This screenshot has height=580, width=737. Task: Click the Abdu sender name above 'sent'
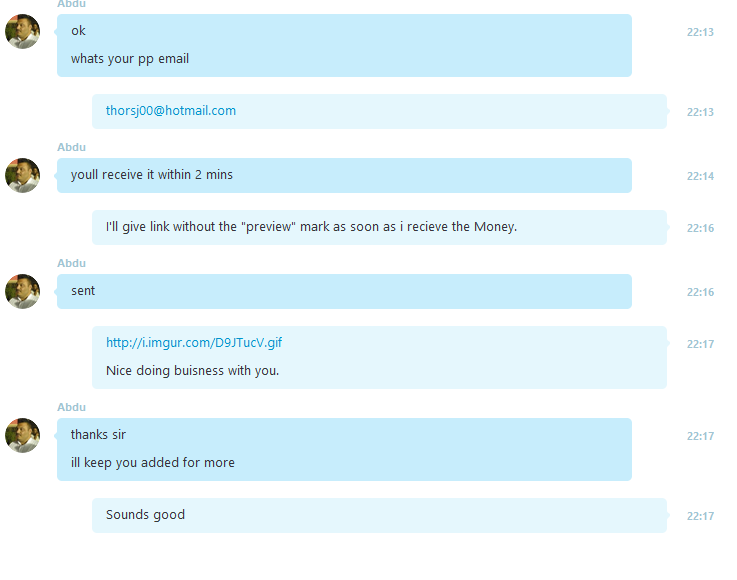(71, 263)
